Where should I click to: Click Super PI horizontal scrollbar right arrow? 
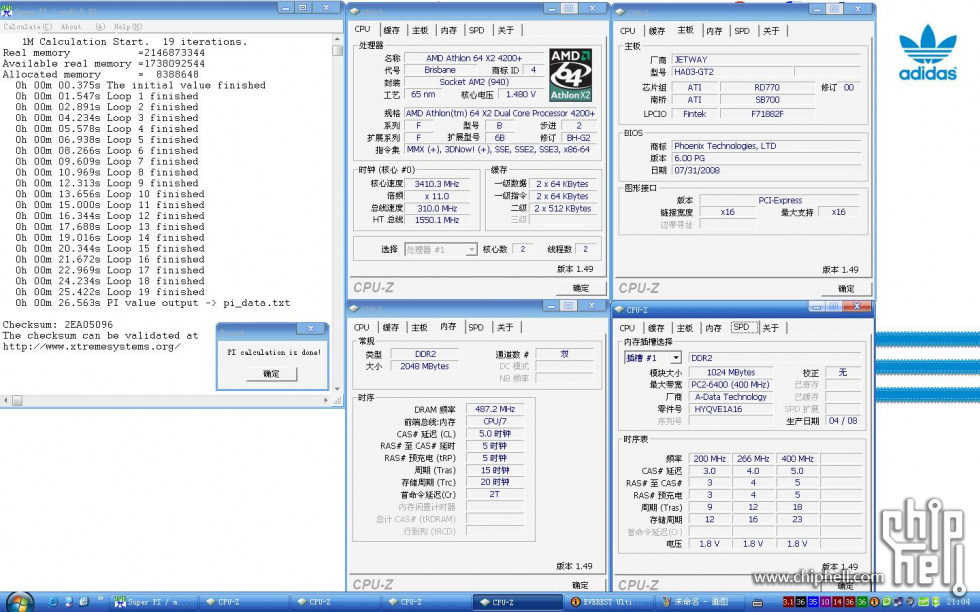(326, 400)
